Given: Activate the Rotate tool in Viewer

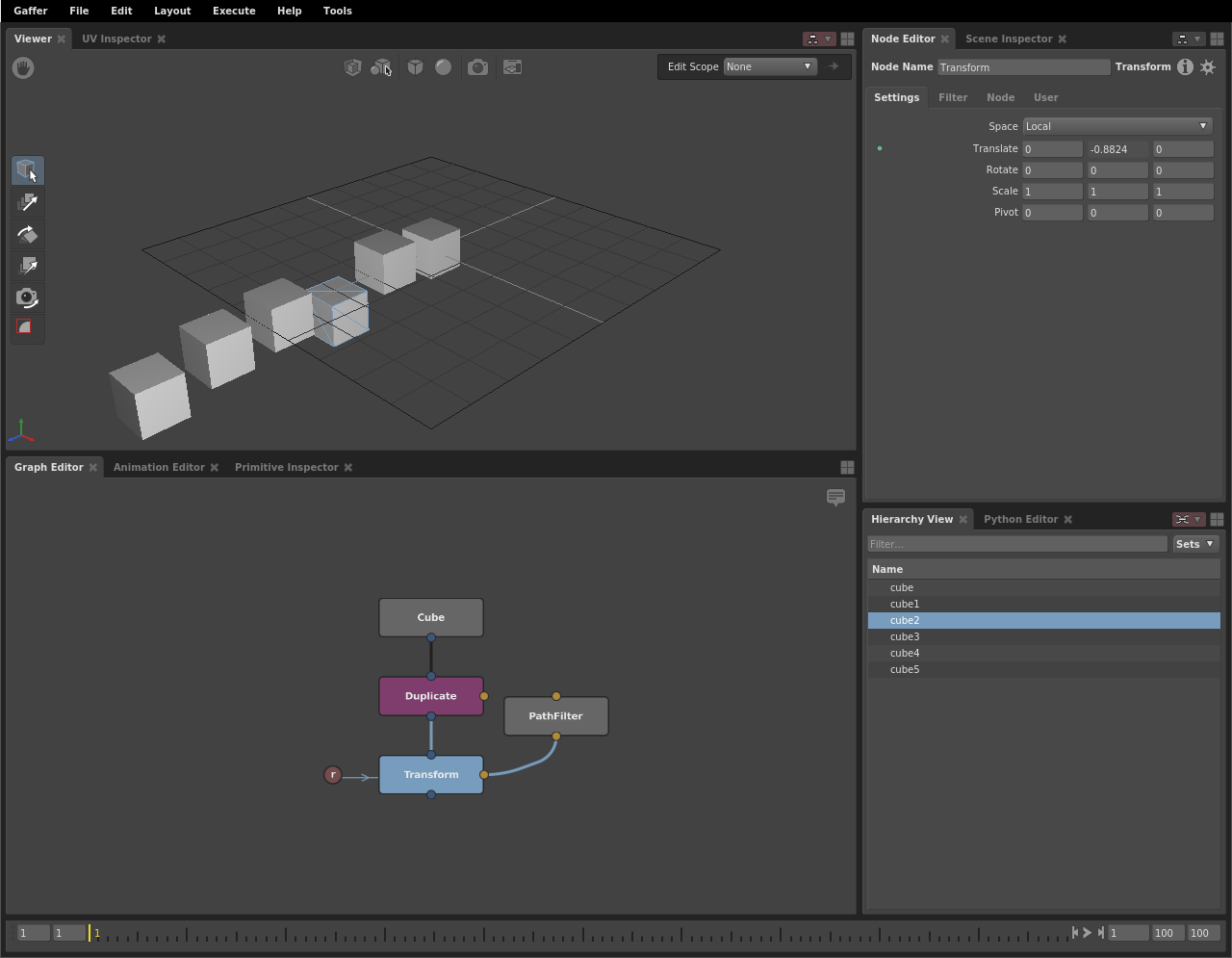Looking at the screenshot, I should [x=28, y=234].
